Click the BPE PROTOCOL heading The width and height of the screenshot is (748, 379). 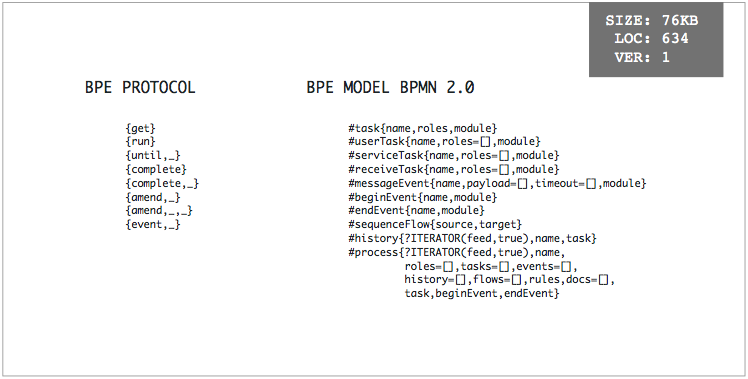coord(140,88)
